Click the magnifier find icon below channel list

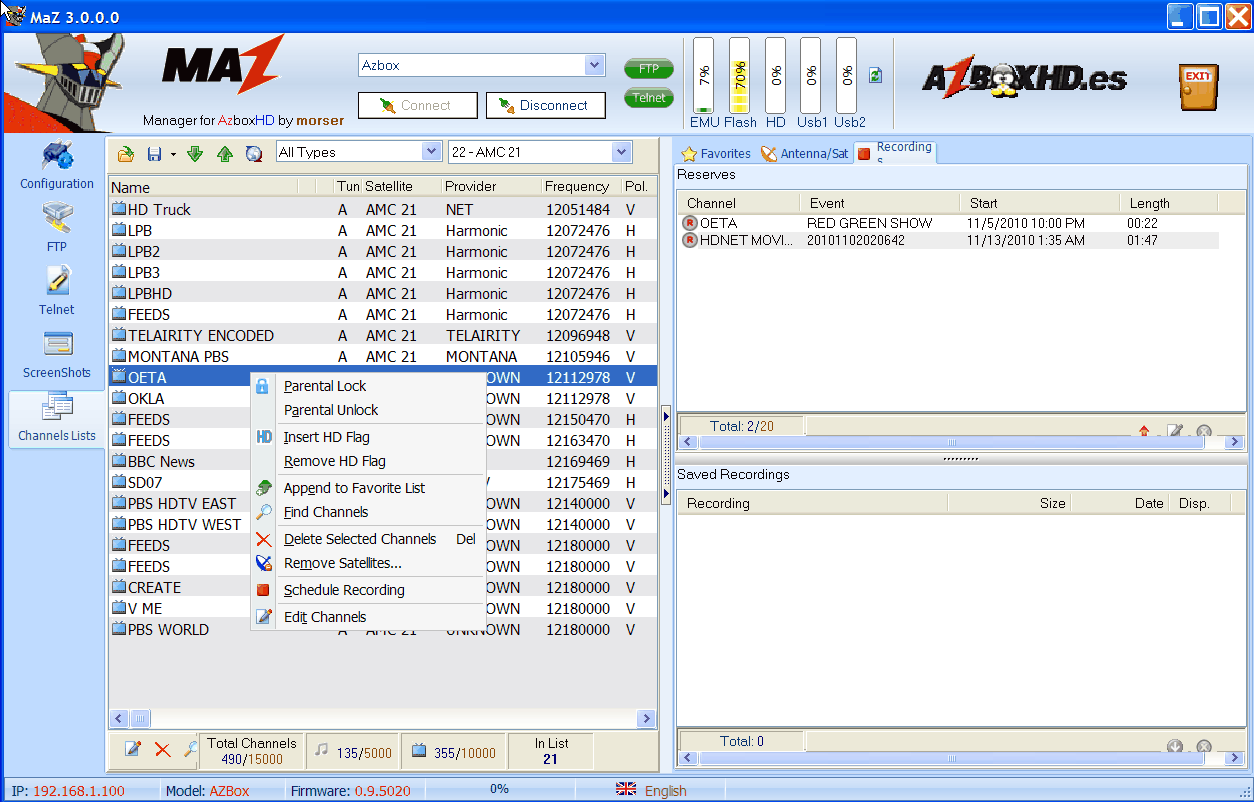[x=190, y=749]
